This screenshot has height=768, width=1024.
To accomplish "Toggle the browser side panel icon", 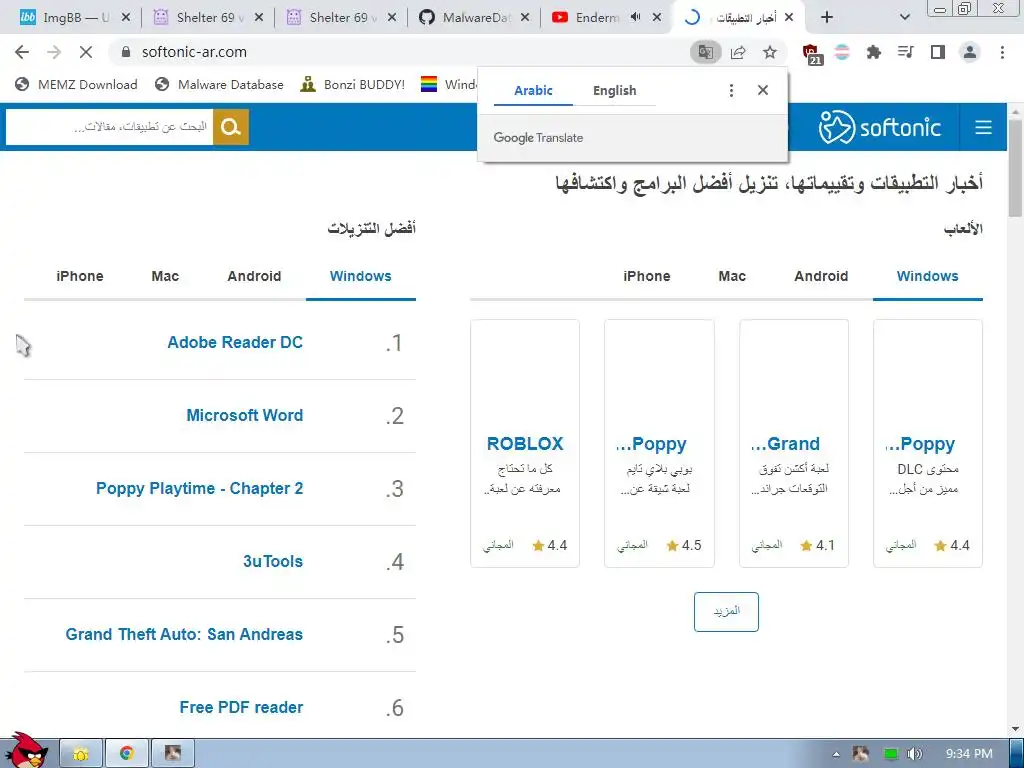I will 938,52.
